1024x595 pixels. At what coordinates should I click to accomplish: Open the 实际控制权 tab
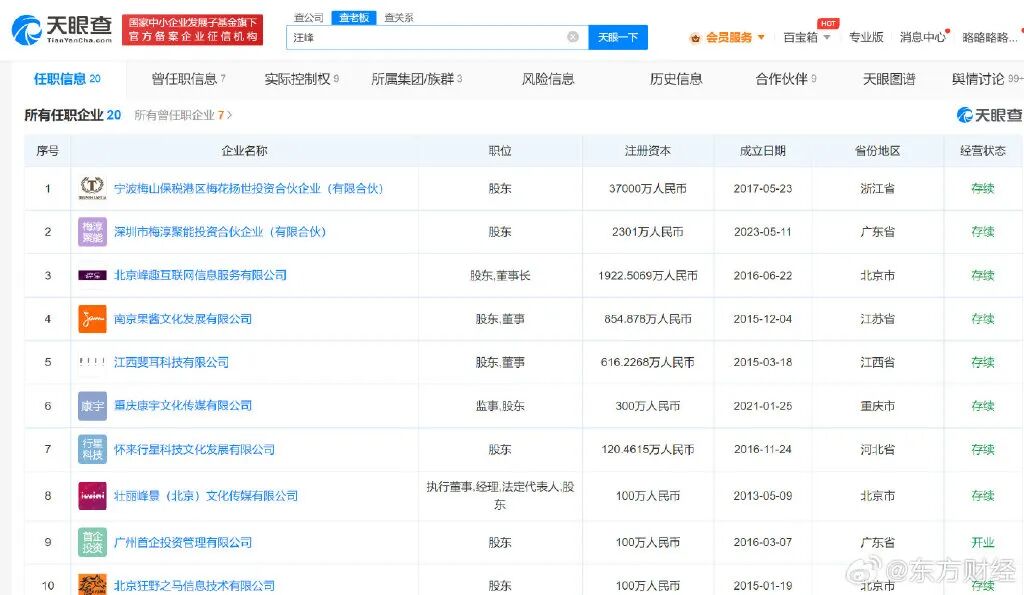pos(301,79)
